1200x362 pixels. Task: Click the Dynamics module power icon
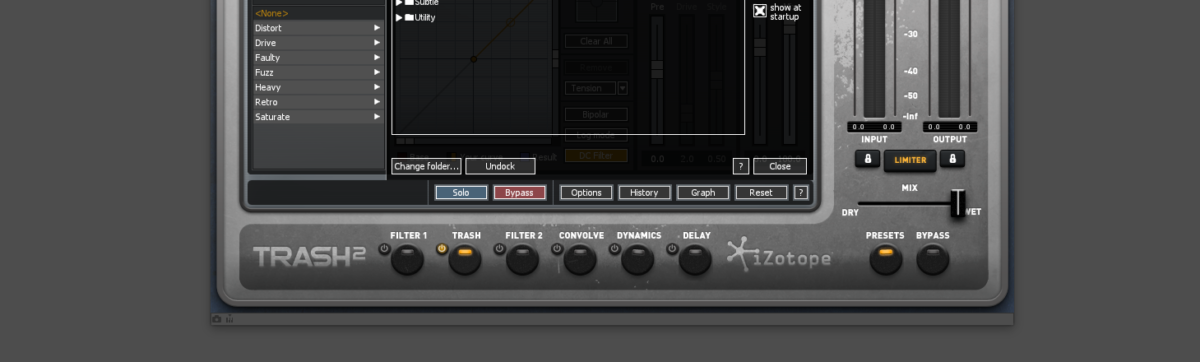[615, 248]
